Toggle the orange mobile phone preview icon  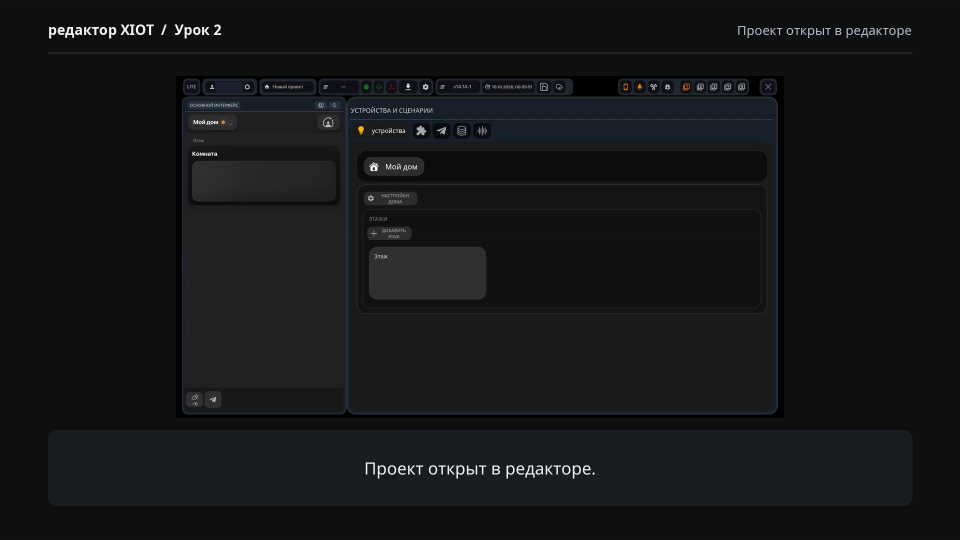point(625,87)
